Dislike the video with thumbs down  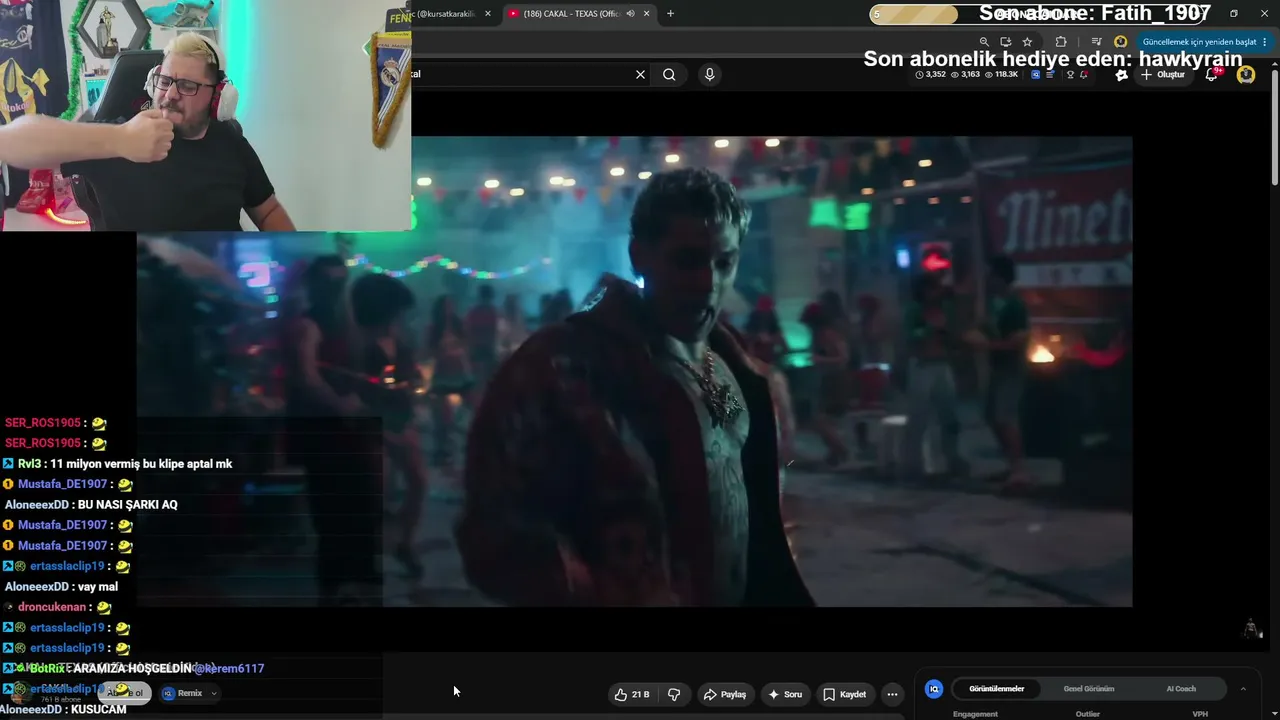pos(674,694)
